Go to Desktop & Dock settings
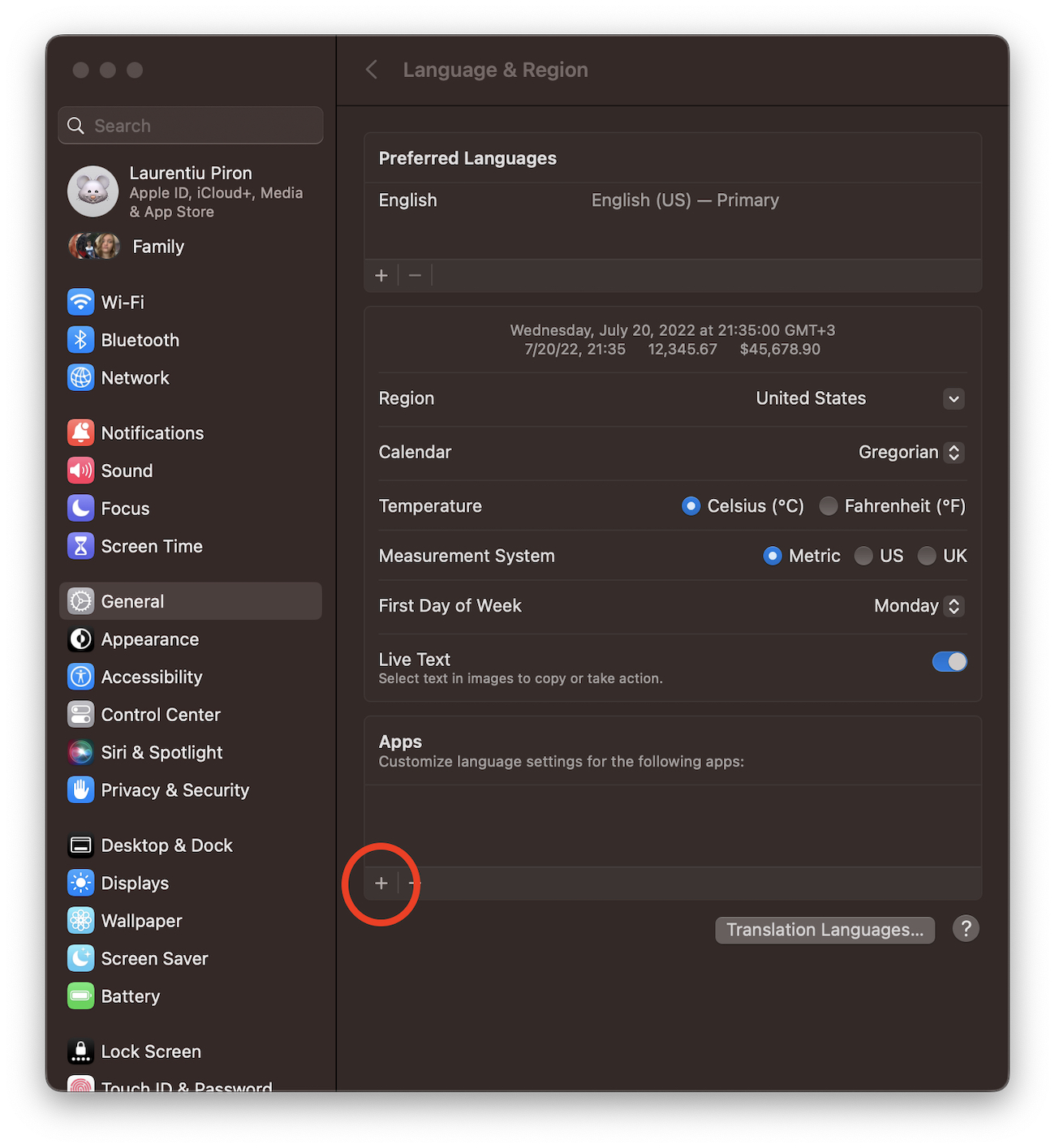Image resolution: width=1055 pixels, height=1148 pixels. (x=166, y=845)
